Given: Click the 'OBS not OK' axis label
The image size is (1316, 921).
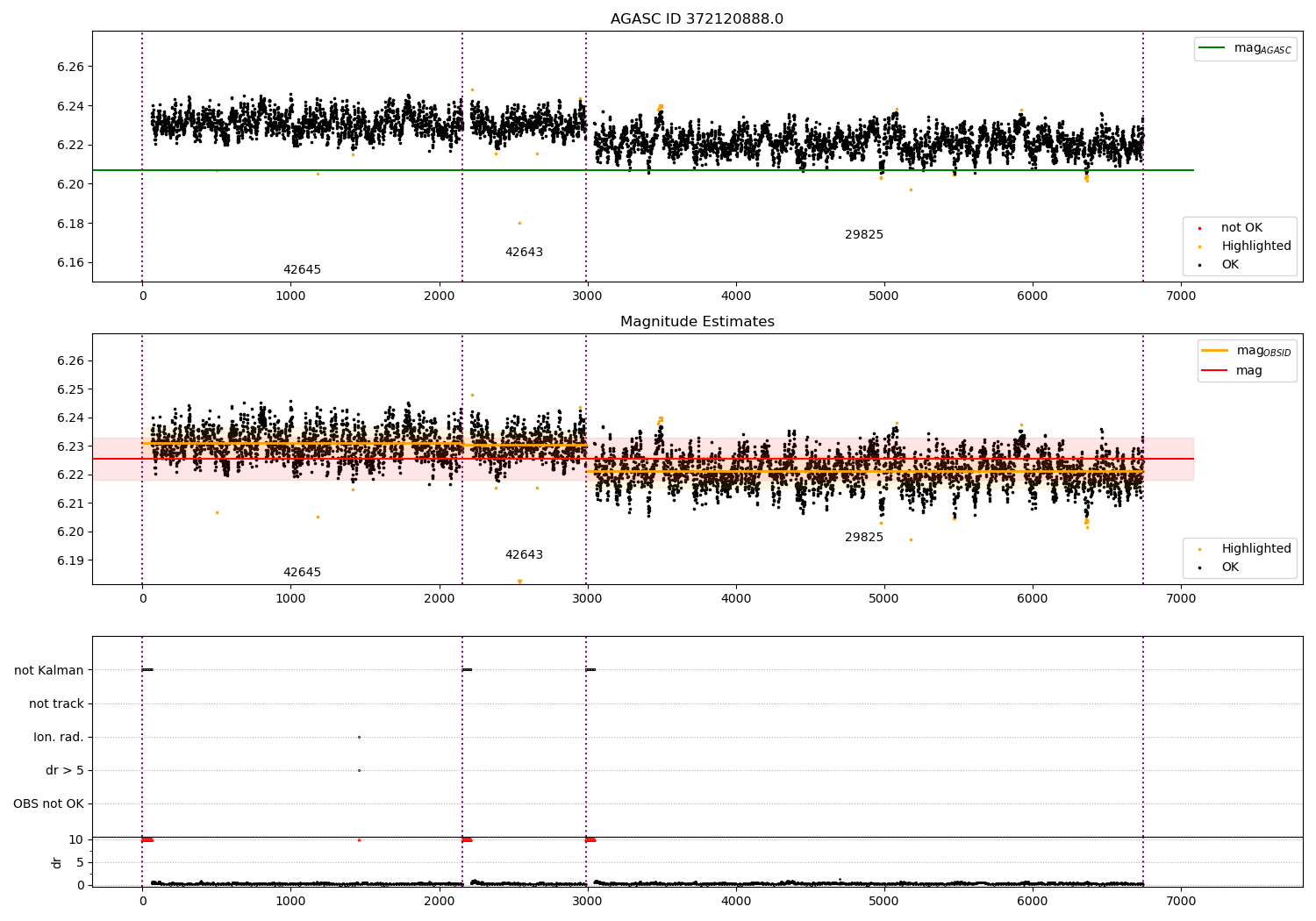Looking at the screenshot, I should tap(48, 803).
